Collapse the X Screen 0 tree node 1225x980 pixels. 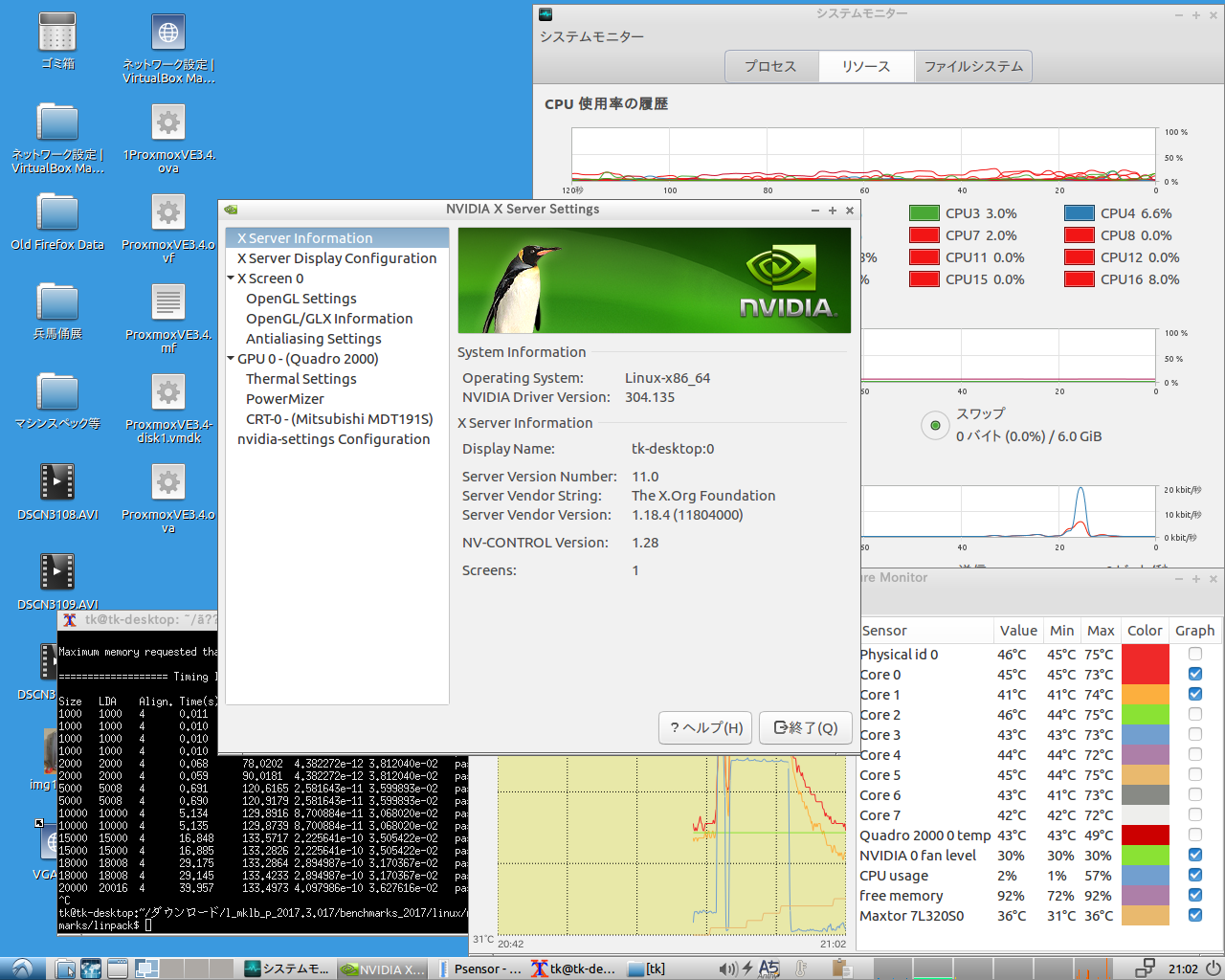tap(231, 278)
